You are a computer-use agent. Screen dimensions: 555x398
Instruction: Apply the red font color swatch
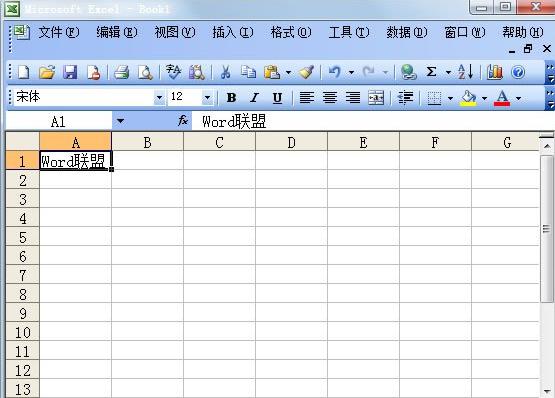coord(502,98)
